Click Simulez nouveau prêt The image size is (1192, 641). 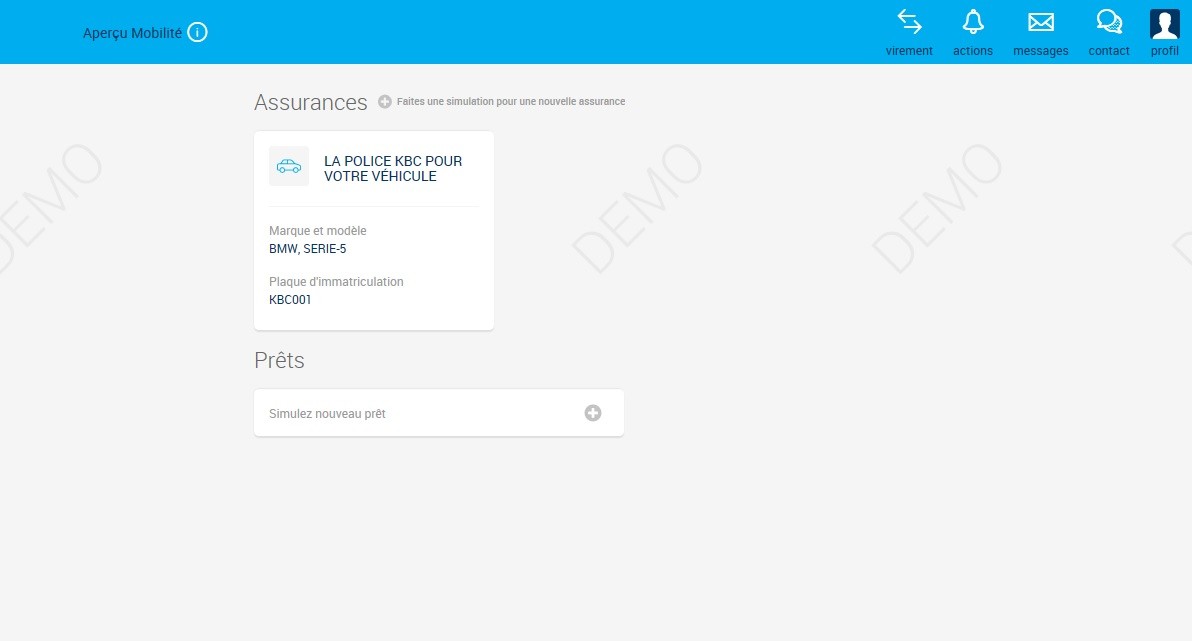click(x=326, y=413)
